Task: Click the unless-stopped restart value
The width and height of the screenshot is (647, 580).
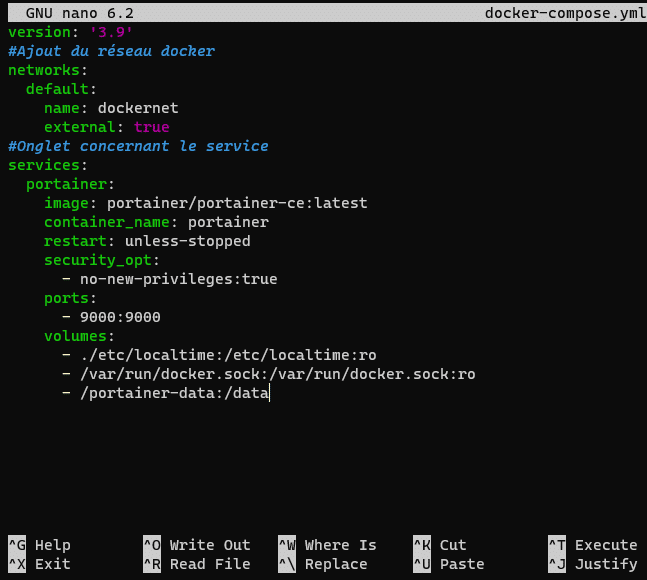Action: coord(188,241)
